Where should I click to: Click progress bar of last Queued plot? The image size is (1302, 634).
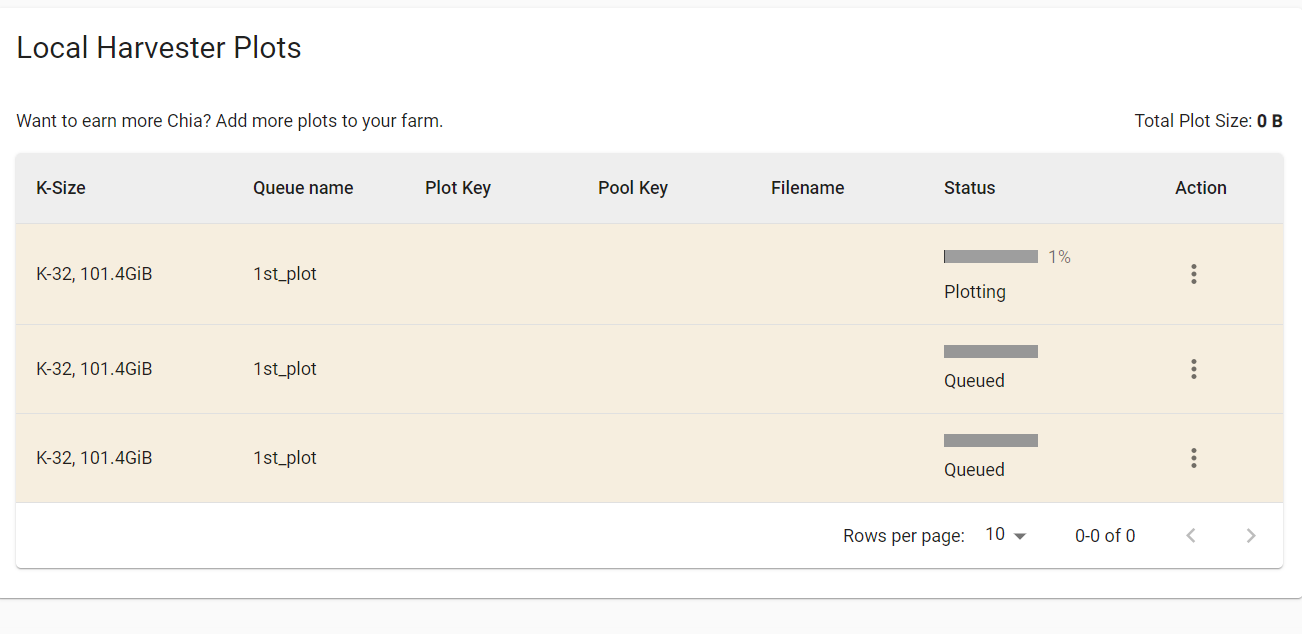click(991, 441)
